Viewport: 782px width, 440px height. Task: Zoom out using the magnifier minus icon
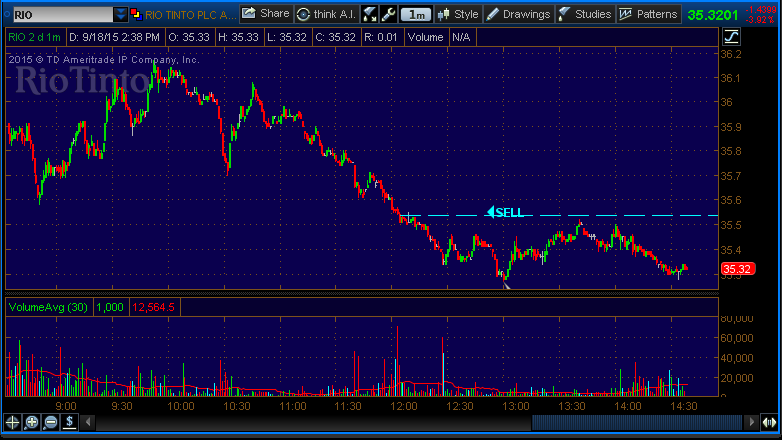[51, 422]
